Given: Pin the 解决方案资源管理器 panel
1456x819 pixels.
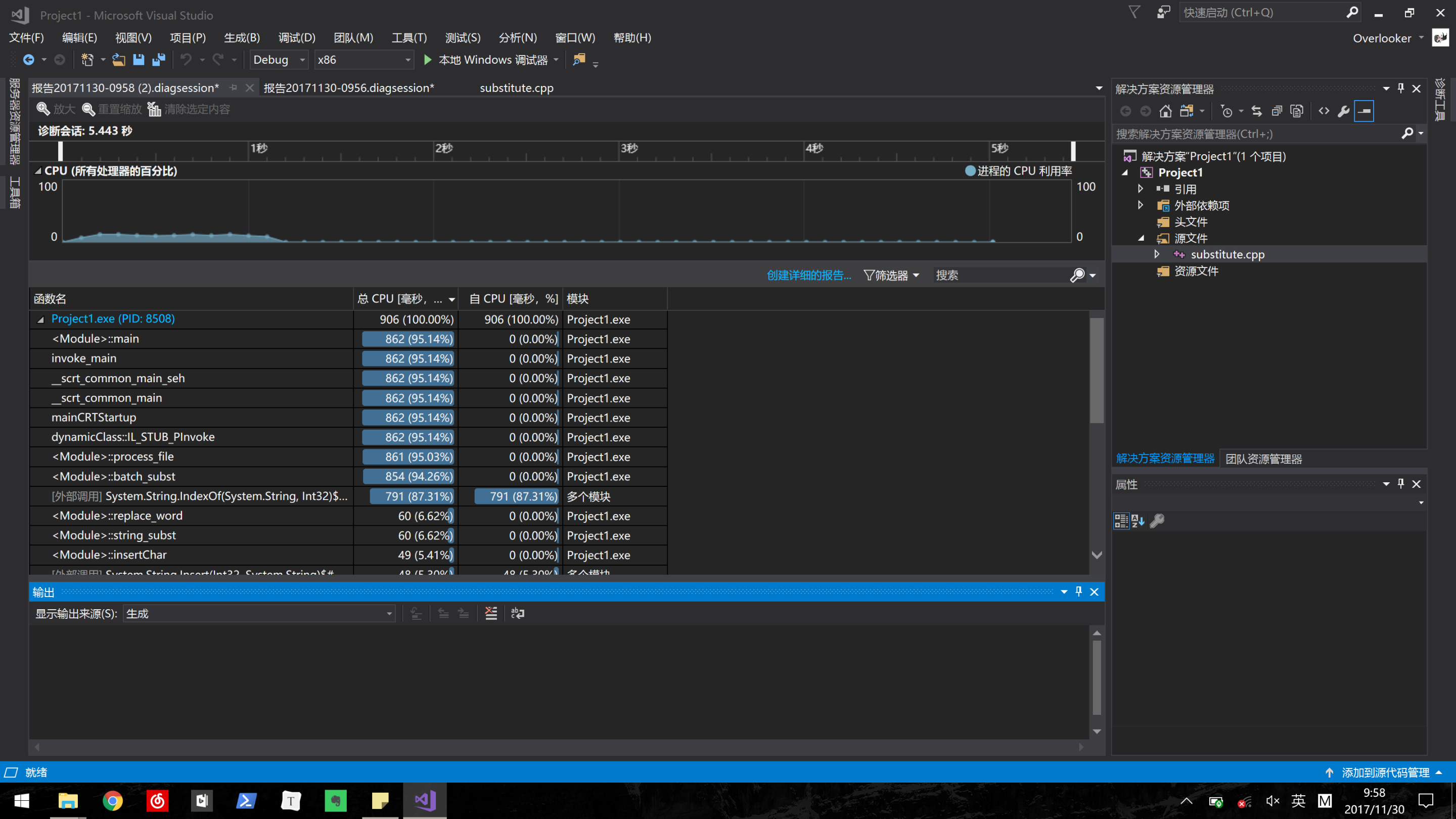Looking at the screenshot, I should point(1400,88).
